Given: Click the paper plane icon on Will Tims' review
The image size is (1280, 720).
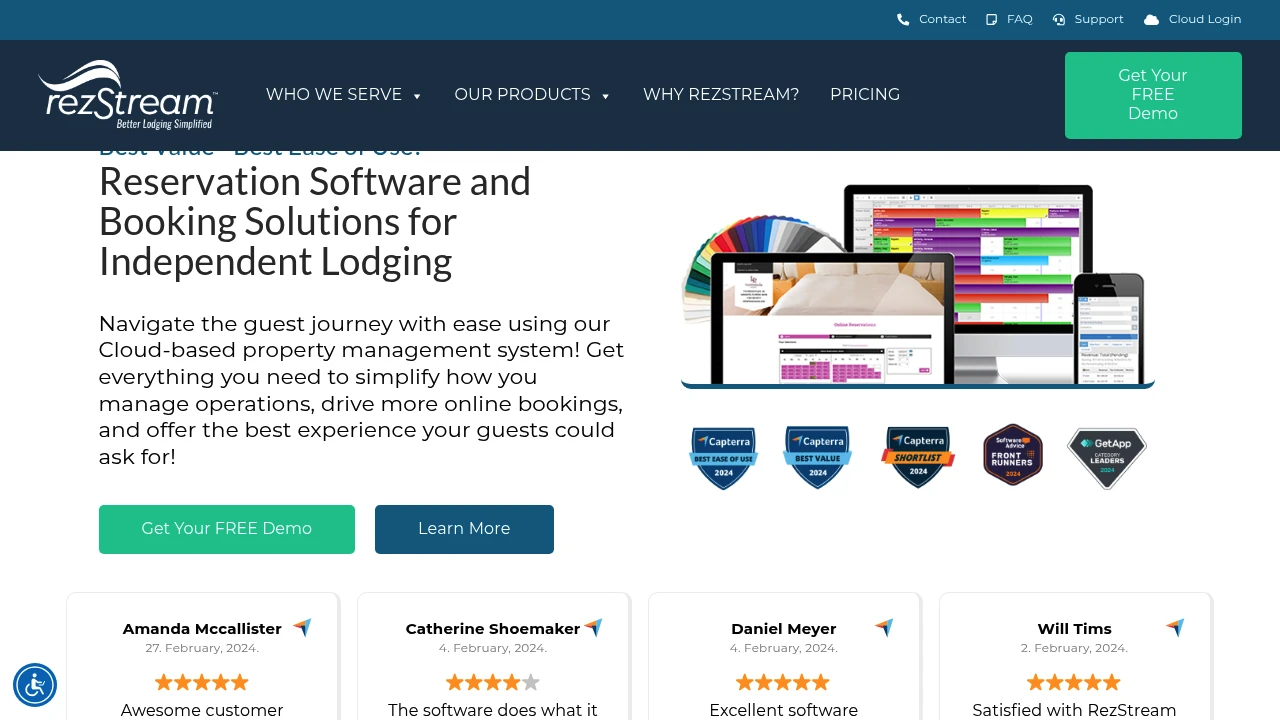Looking at the screenshot, I should (1174, 627).
